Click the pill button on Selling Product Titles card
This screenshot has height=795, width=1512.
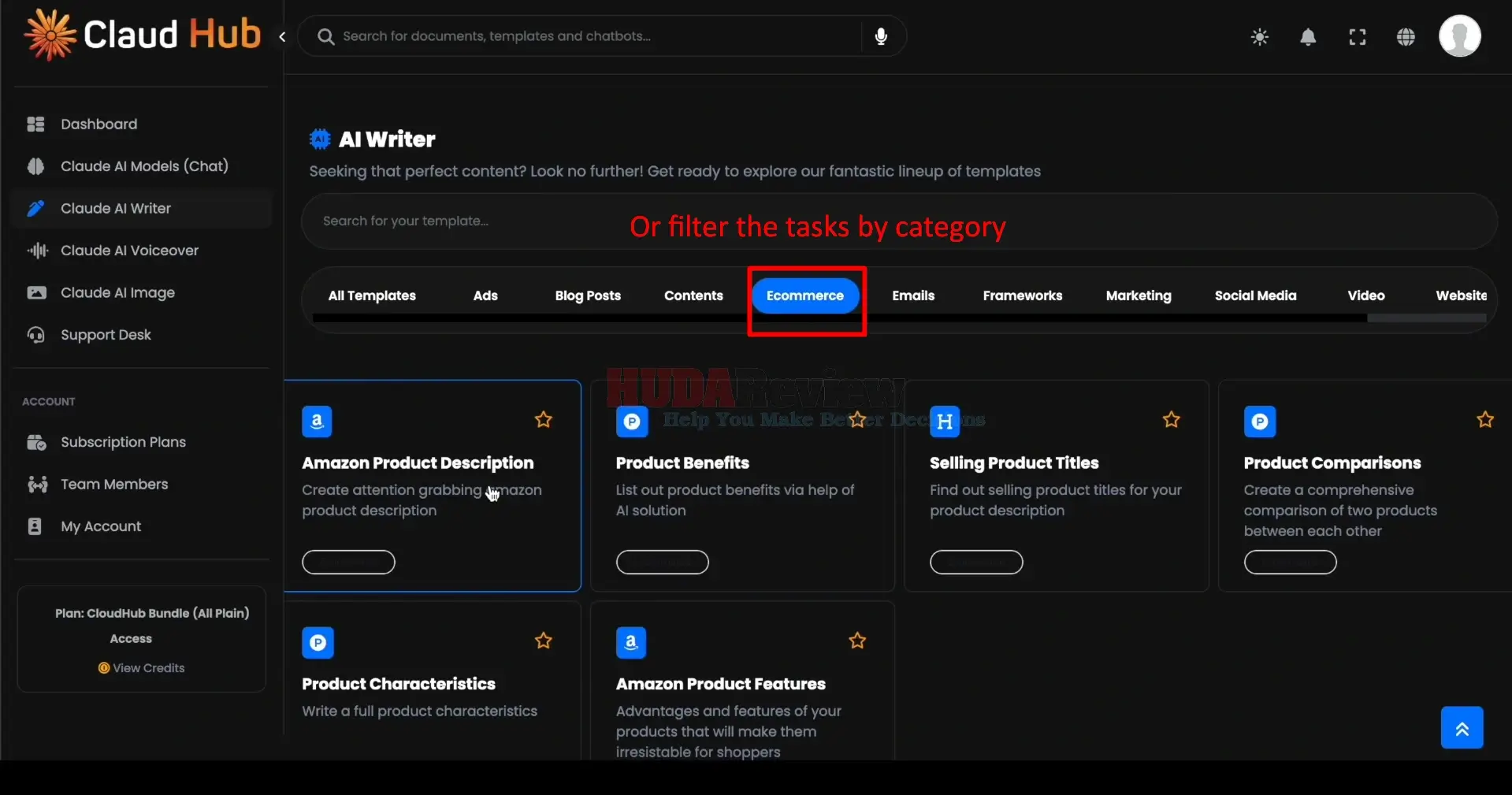[x=976, y=562]
